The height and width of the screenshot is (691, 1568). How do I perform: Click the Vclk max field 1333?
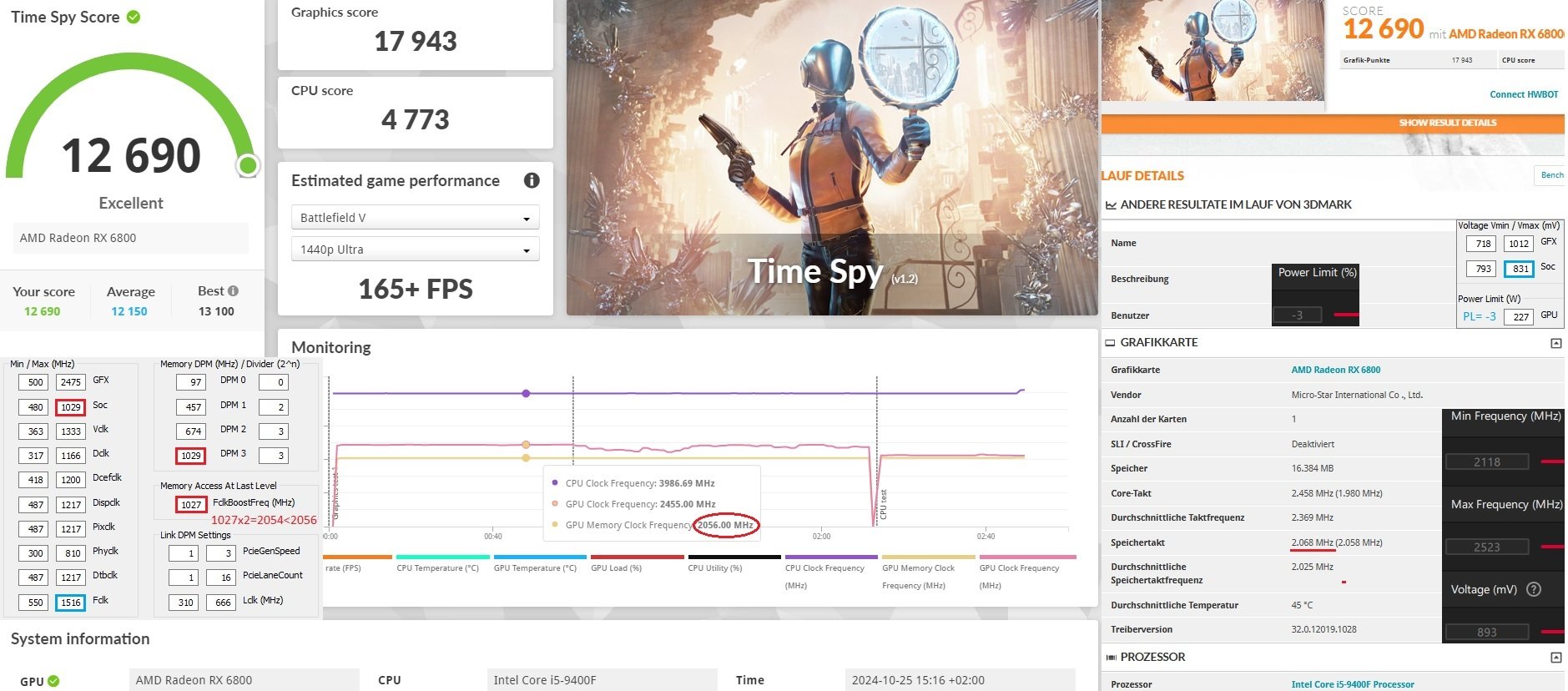(71, 431)
